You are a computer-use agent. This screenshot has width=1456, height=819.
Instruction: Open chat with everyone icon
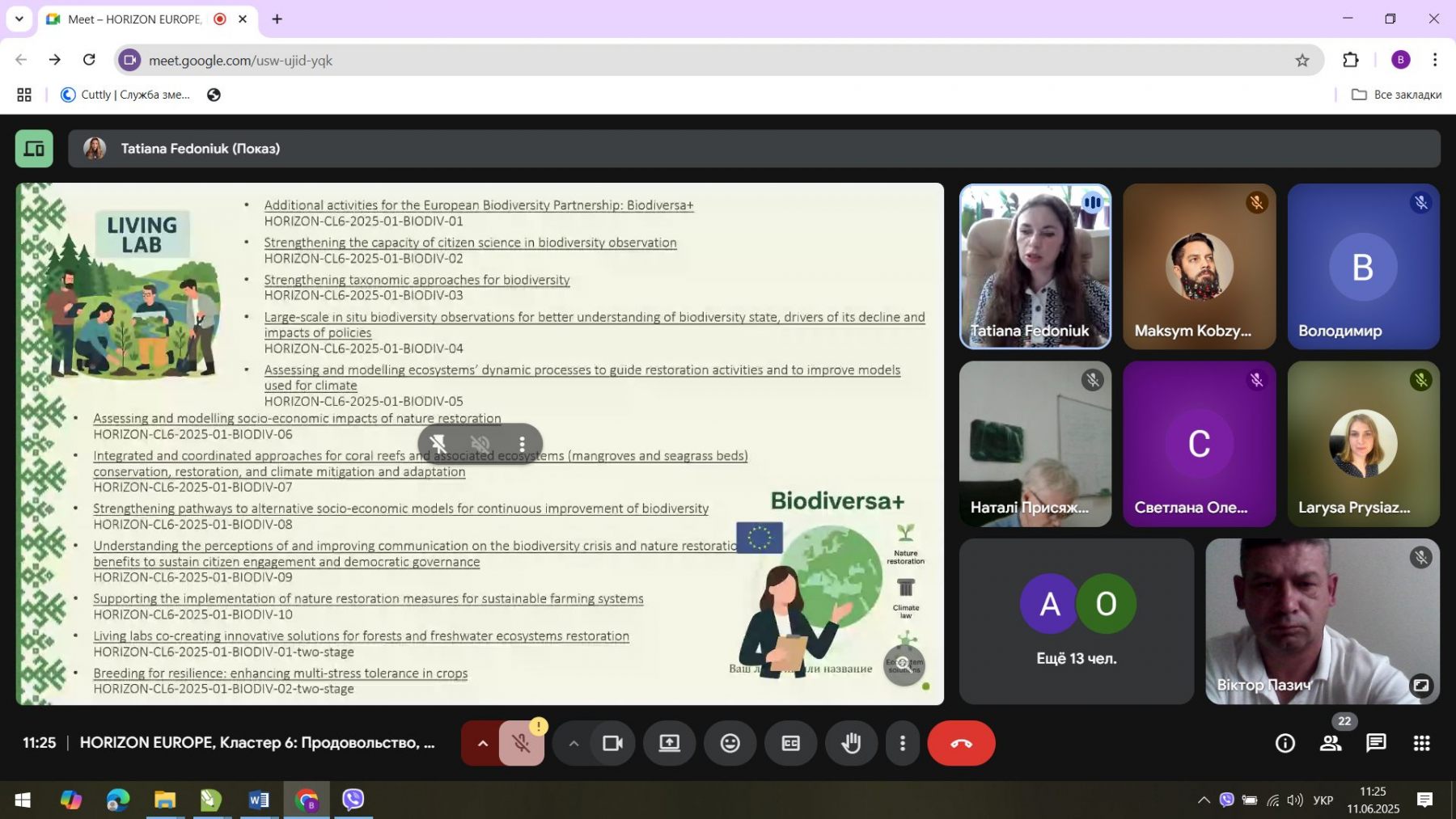click(x=1376, y=743)
